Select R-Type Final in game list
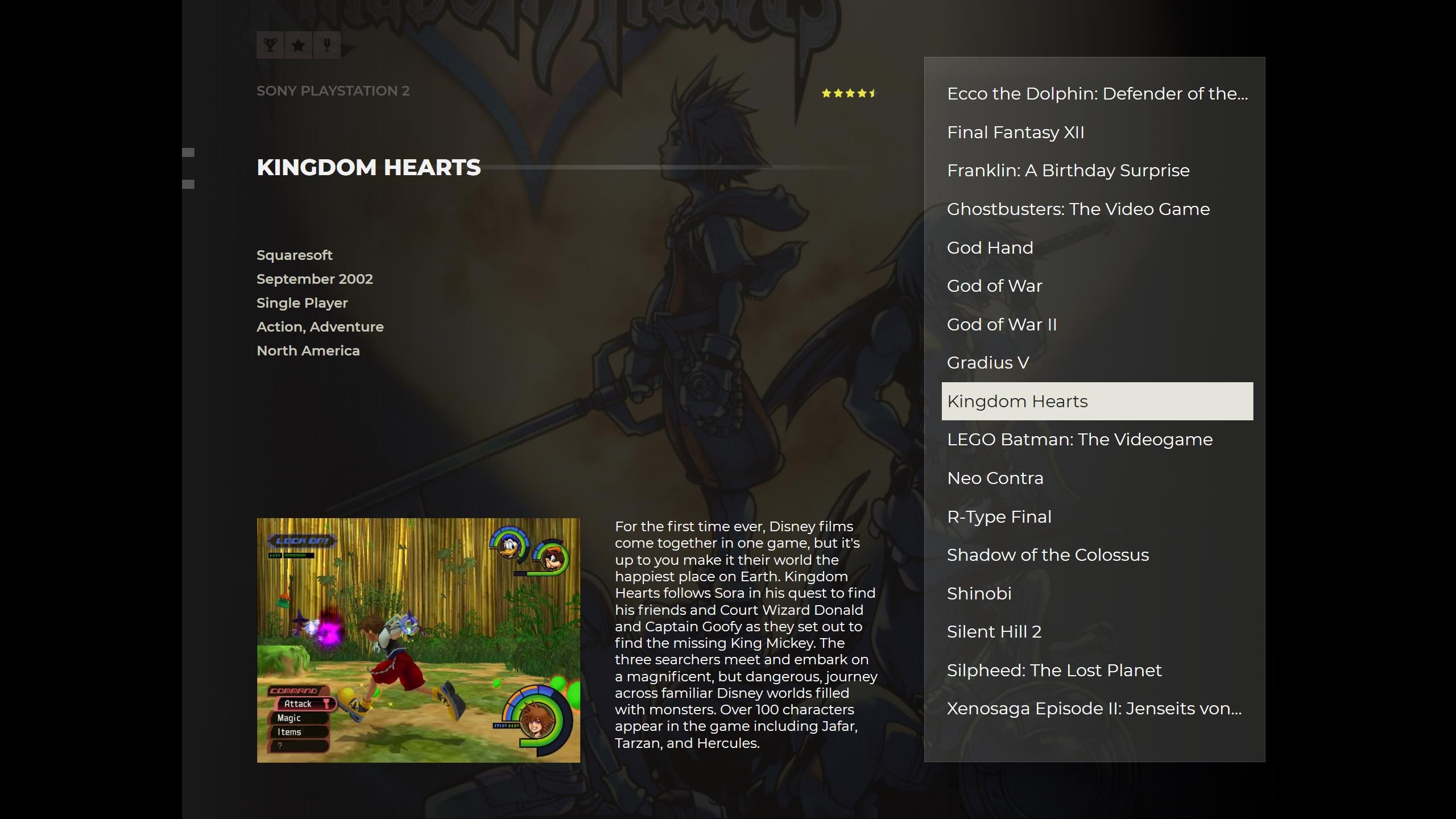The image size is (1456, 819). (x=1097, y=517)
